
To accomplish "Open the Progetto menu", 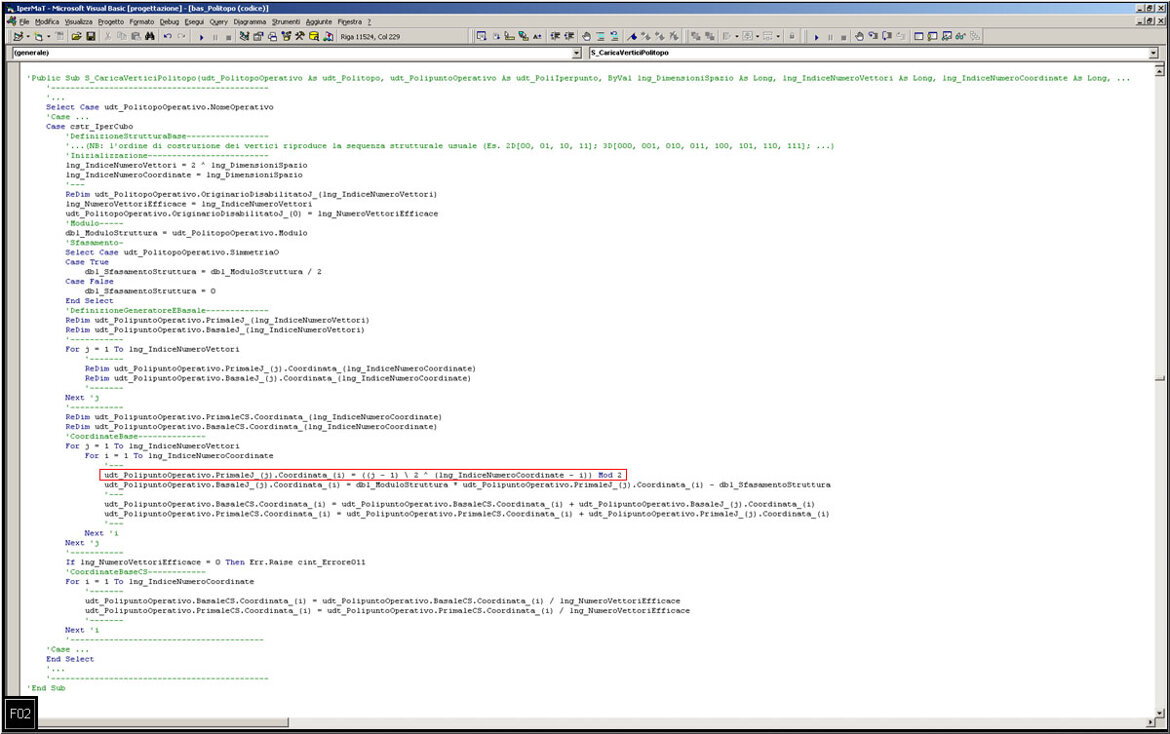I will click(111, 21).
